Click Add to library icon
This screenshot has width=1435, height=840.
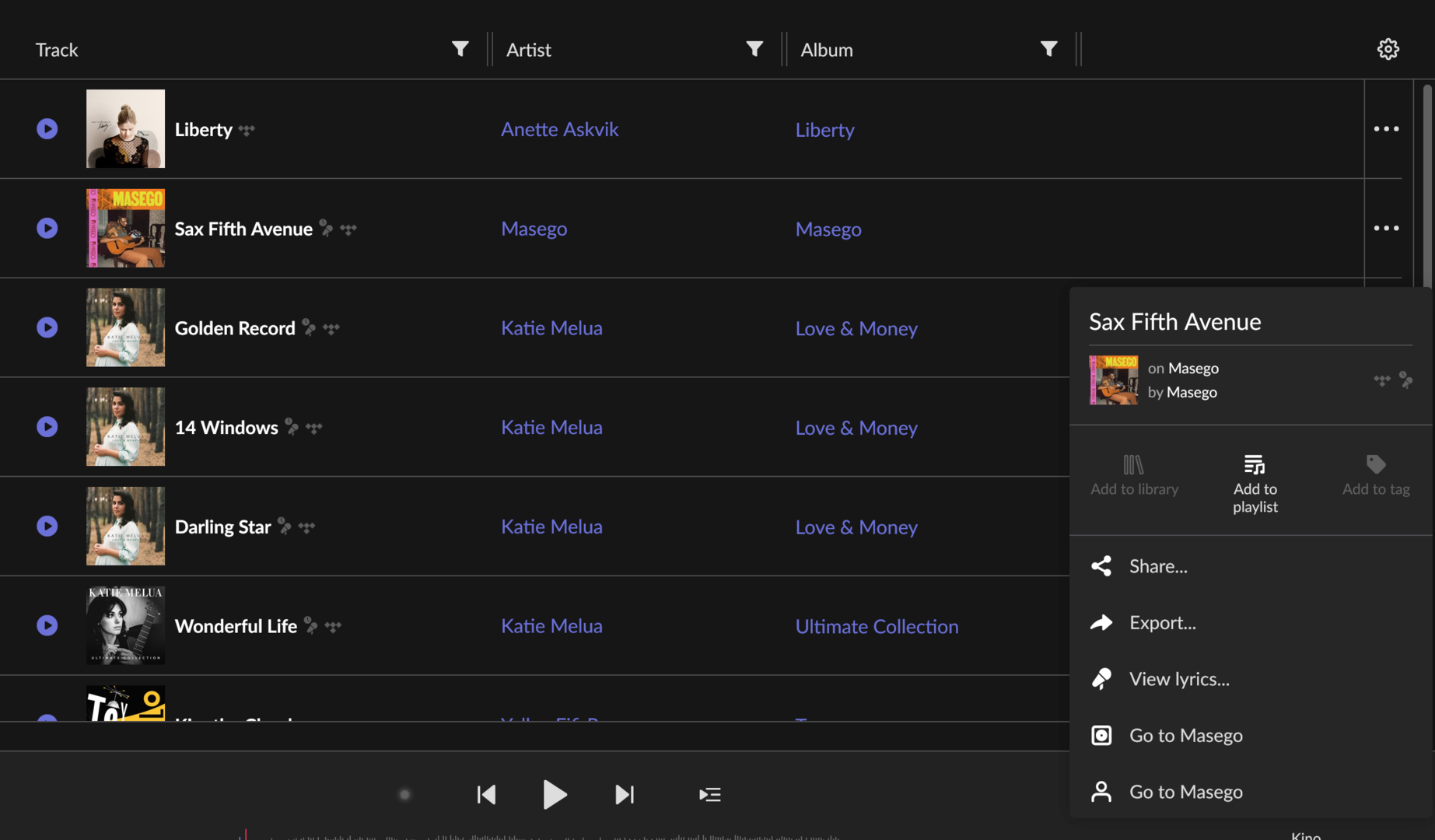(1133, 465)
